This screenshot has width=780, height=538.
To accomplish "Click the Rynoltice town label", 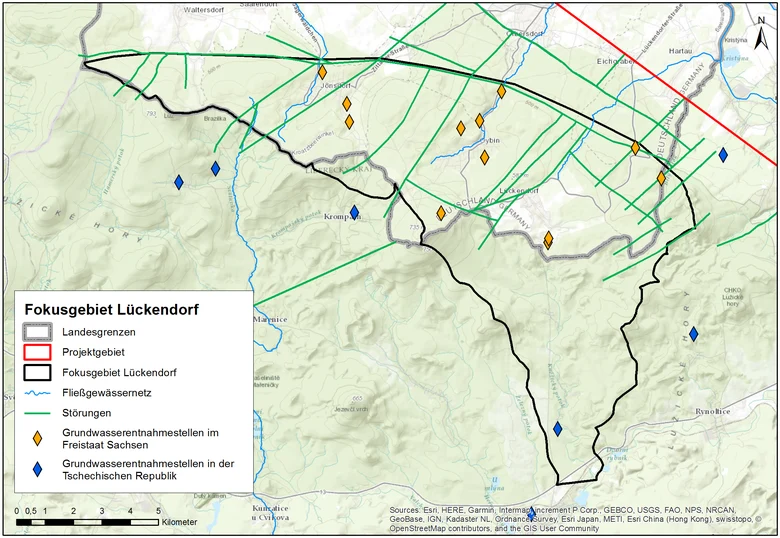I will (712, 411).
